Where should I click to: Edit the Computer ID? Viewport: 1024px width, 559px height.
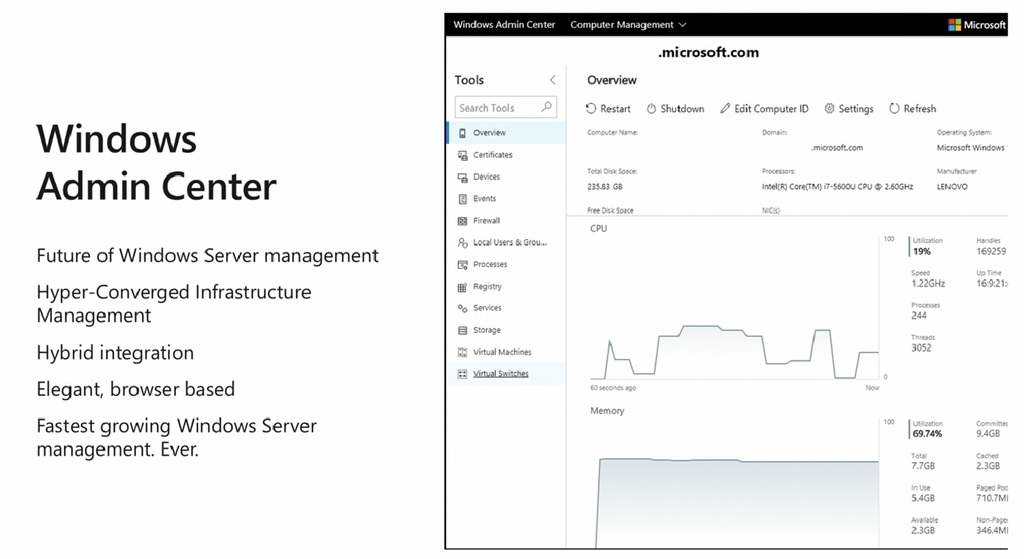[x=764, y=108]
